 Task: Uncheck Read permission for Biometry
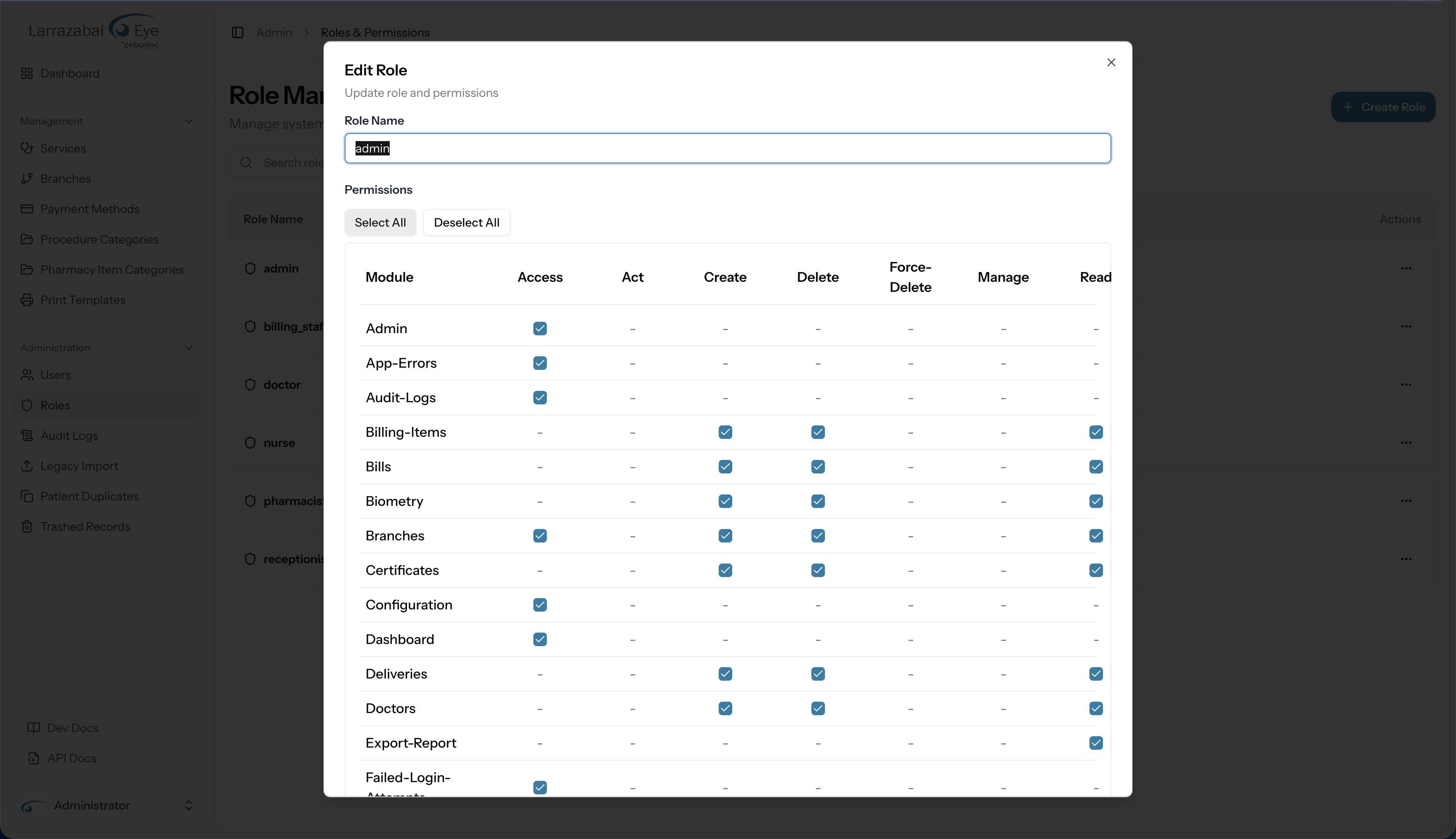pos(1096,501)
